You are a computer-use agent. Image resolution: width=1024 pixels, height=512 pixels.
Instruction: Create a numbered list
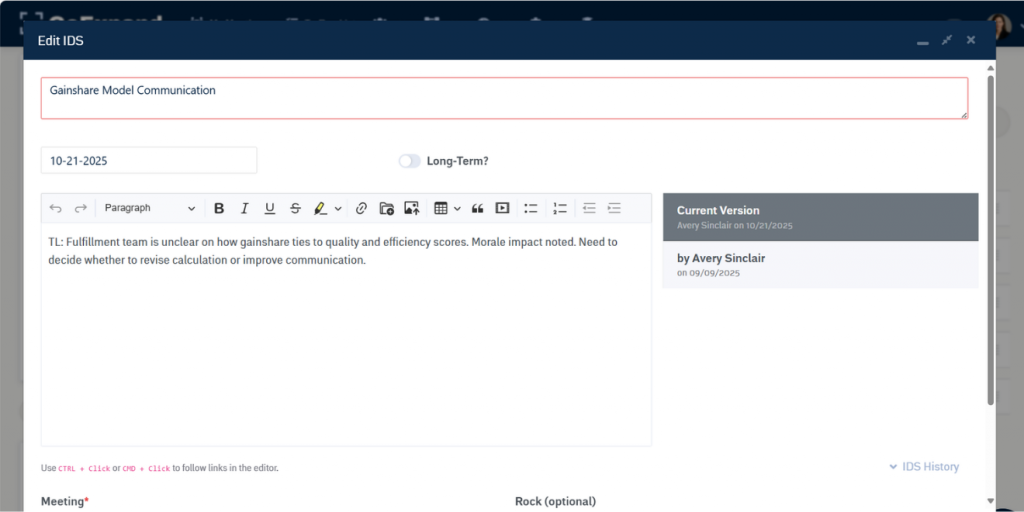click(x=560, y=208)
